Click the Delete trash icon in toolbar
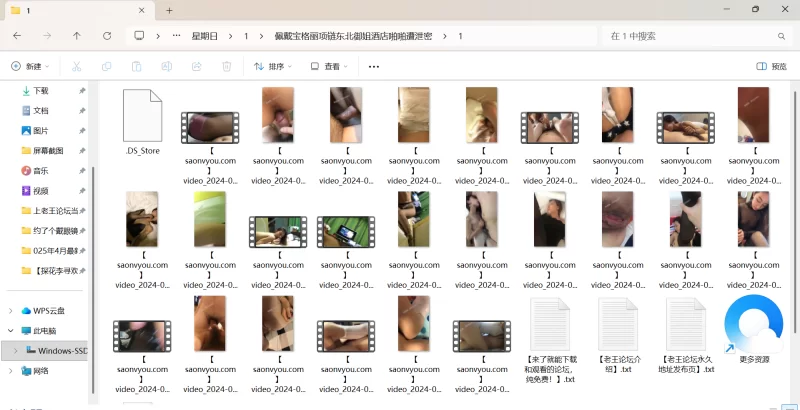800x410 pixels. click(227, 66)
